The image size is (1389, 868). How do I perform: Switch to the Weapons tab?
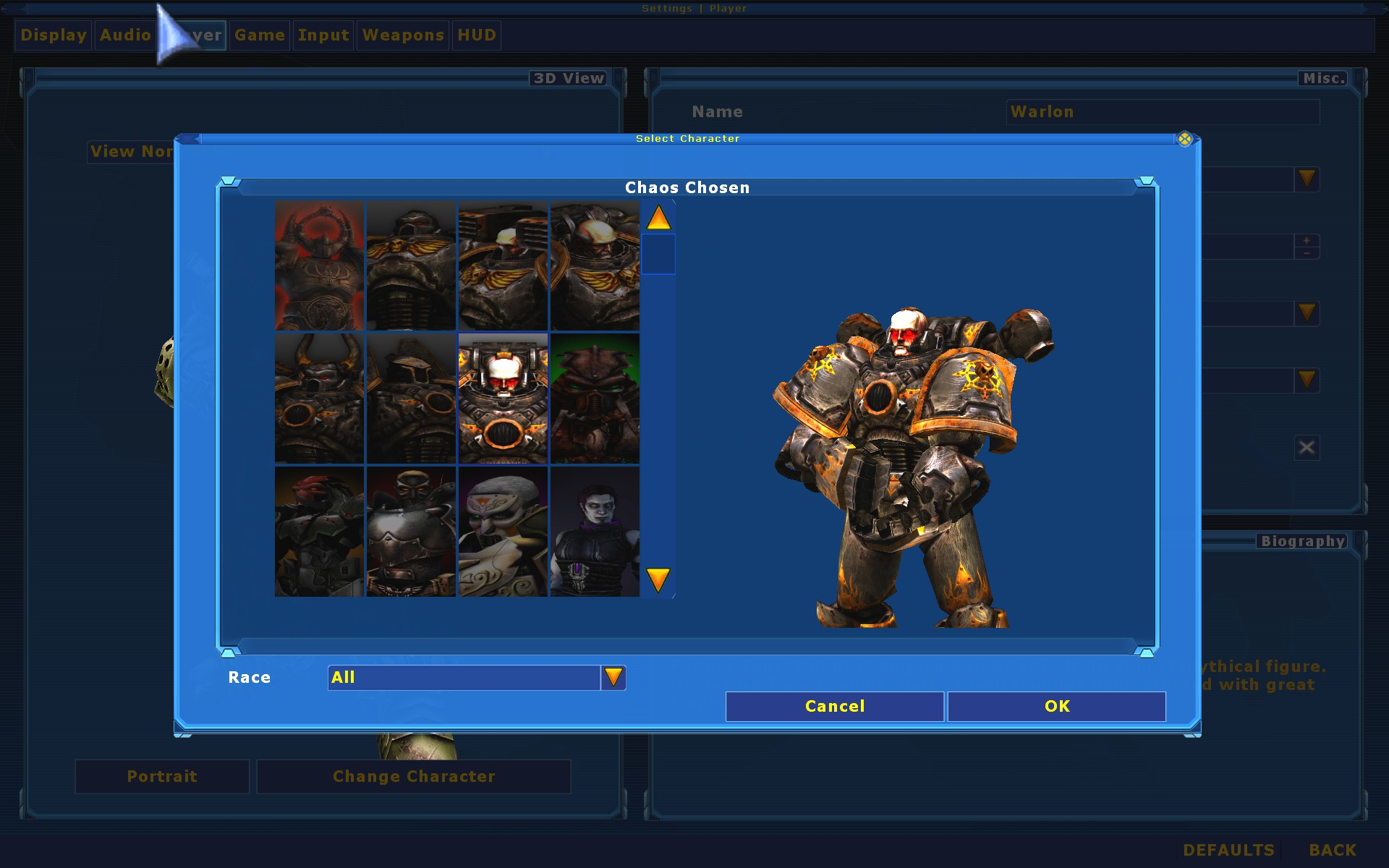402,35
